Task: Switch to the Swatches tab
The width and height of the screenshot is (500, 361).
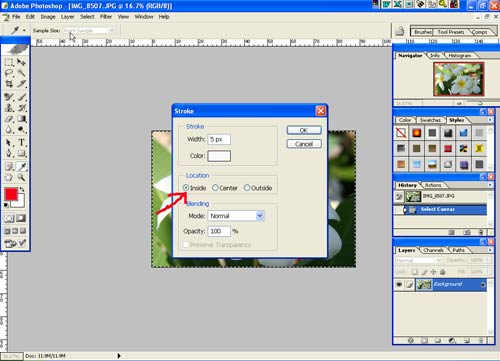Action: point(430,120)
